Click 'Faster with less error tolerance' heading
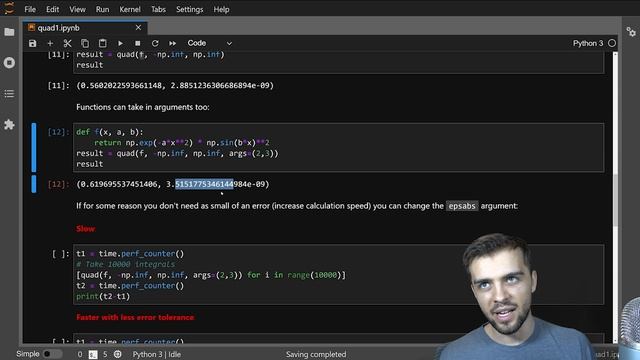The image size is (640, 360). tap(135, 318)
